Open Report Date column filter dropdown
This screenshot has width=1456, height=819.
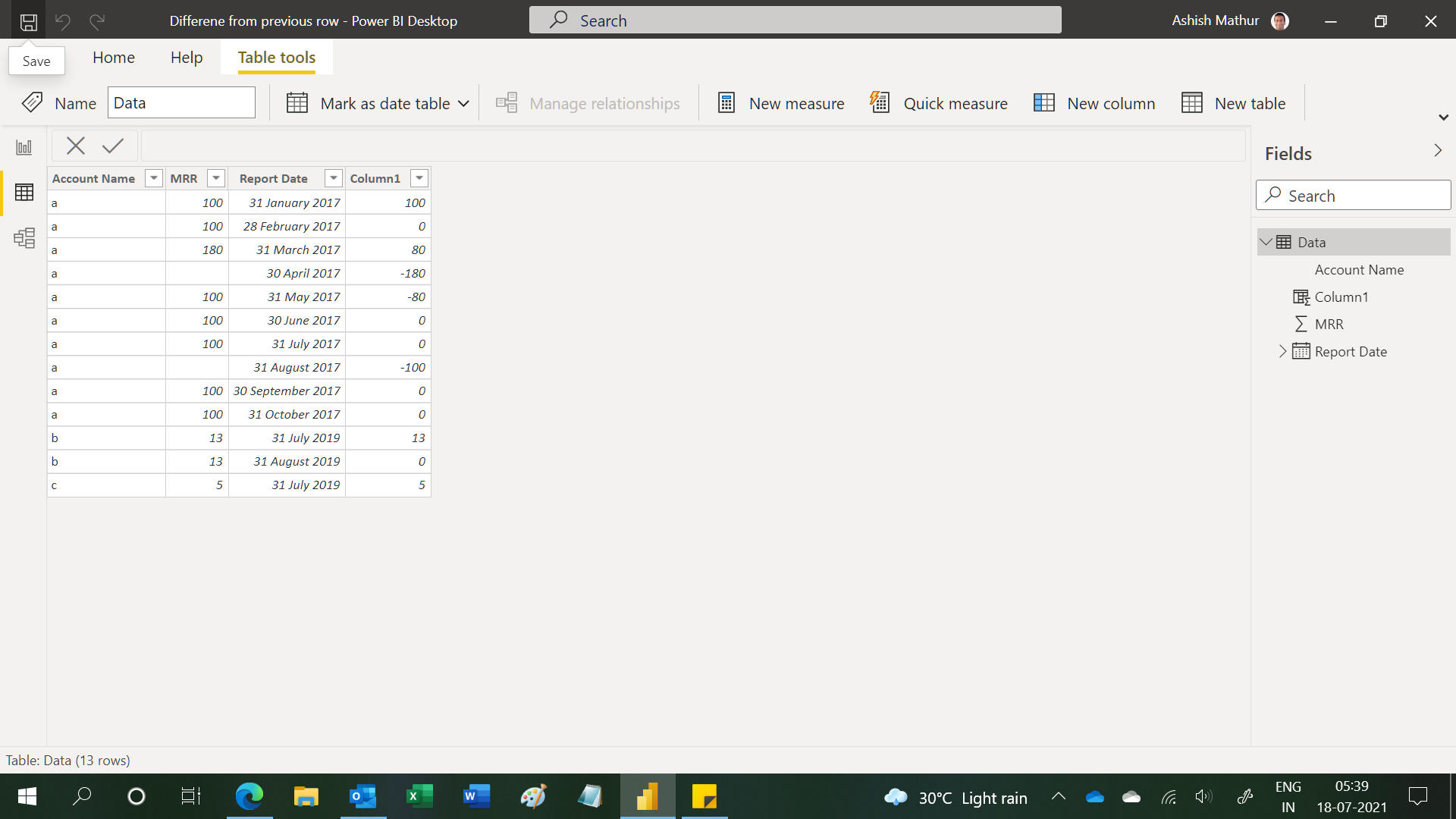tap(334, 178)
